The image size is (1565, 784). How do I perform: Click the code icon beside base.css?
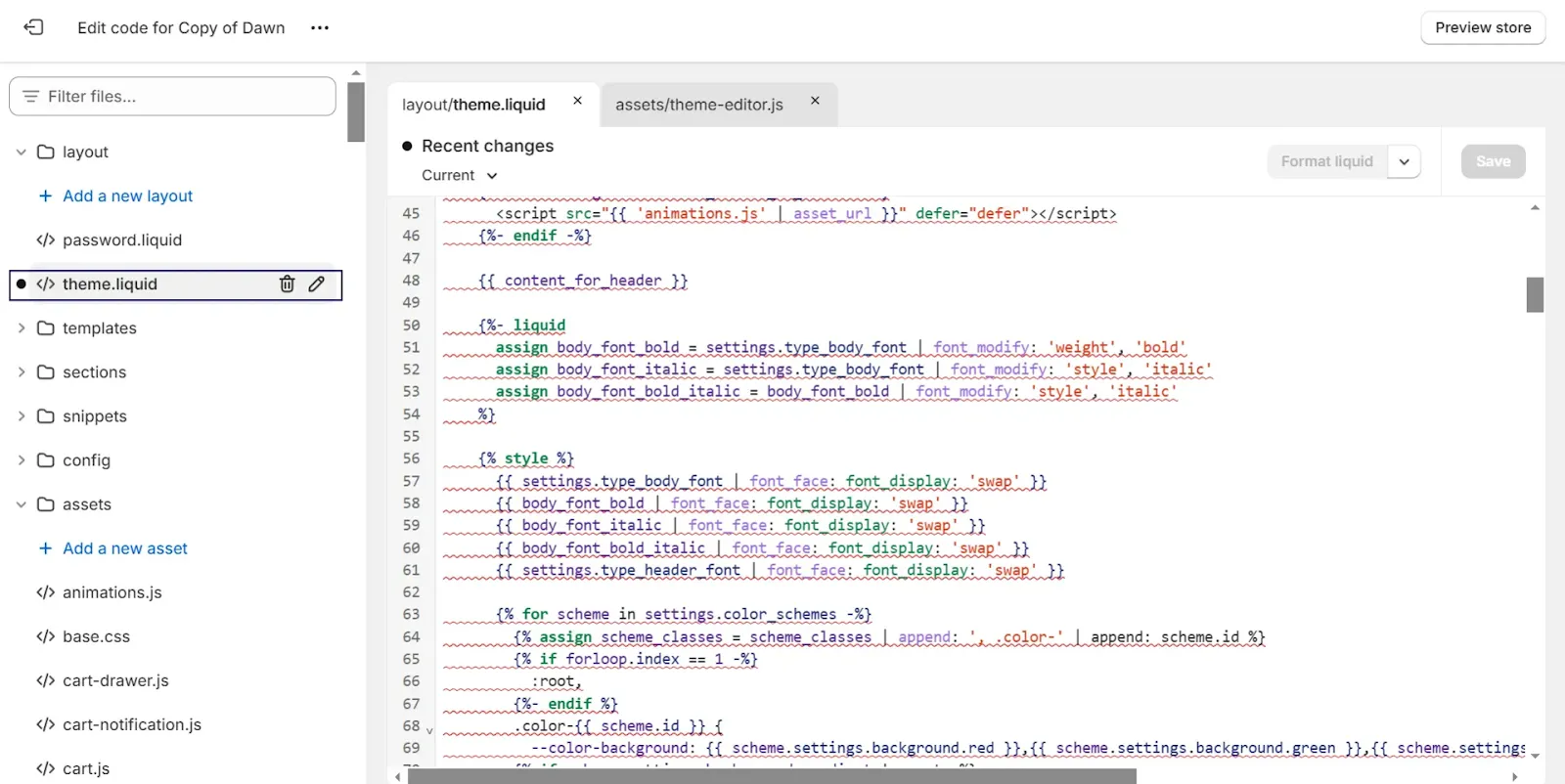tap(45, 637)
